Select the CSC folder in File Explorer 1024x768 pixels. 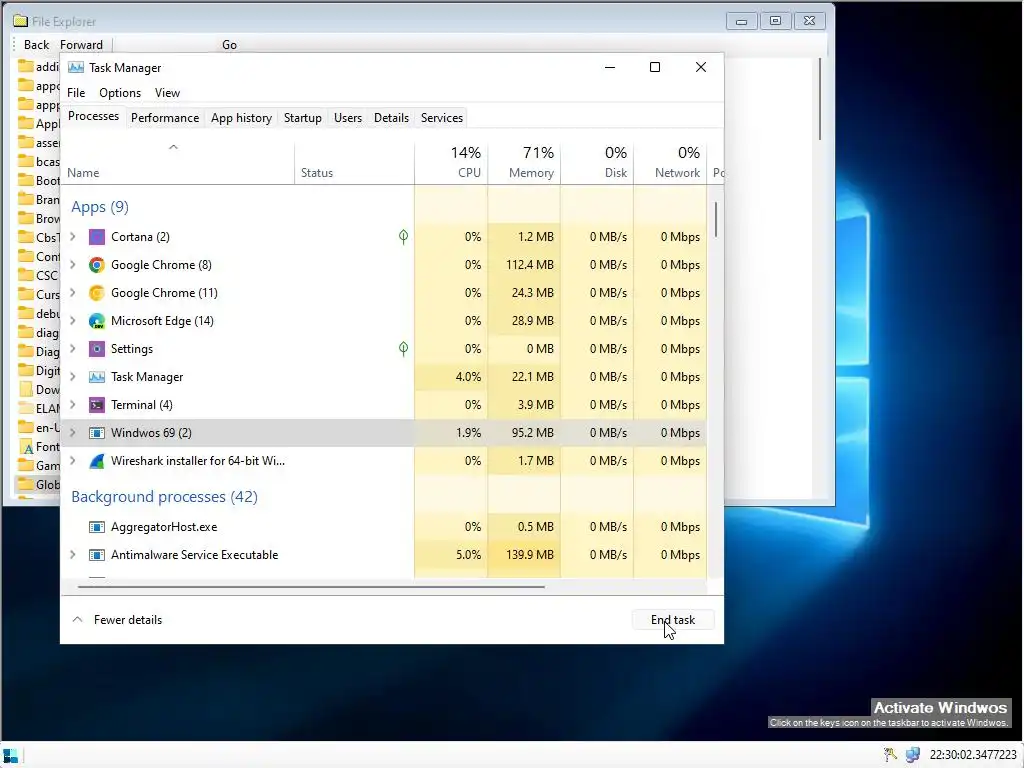(39, 276)
